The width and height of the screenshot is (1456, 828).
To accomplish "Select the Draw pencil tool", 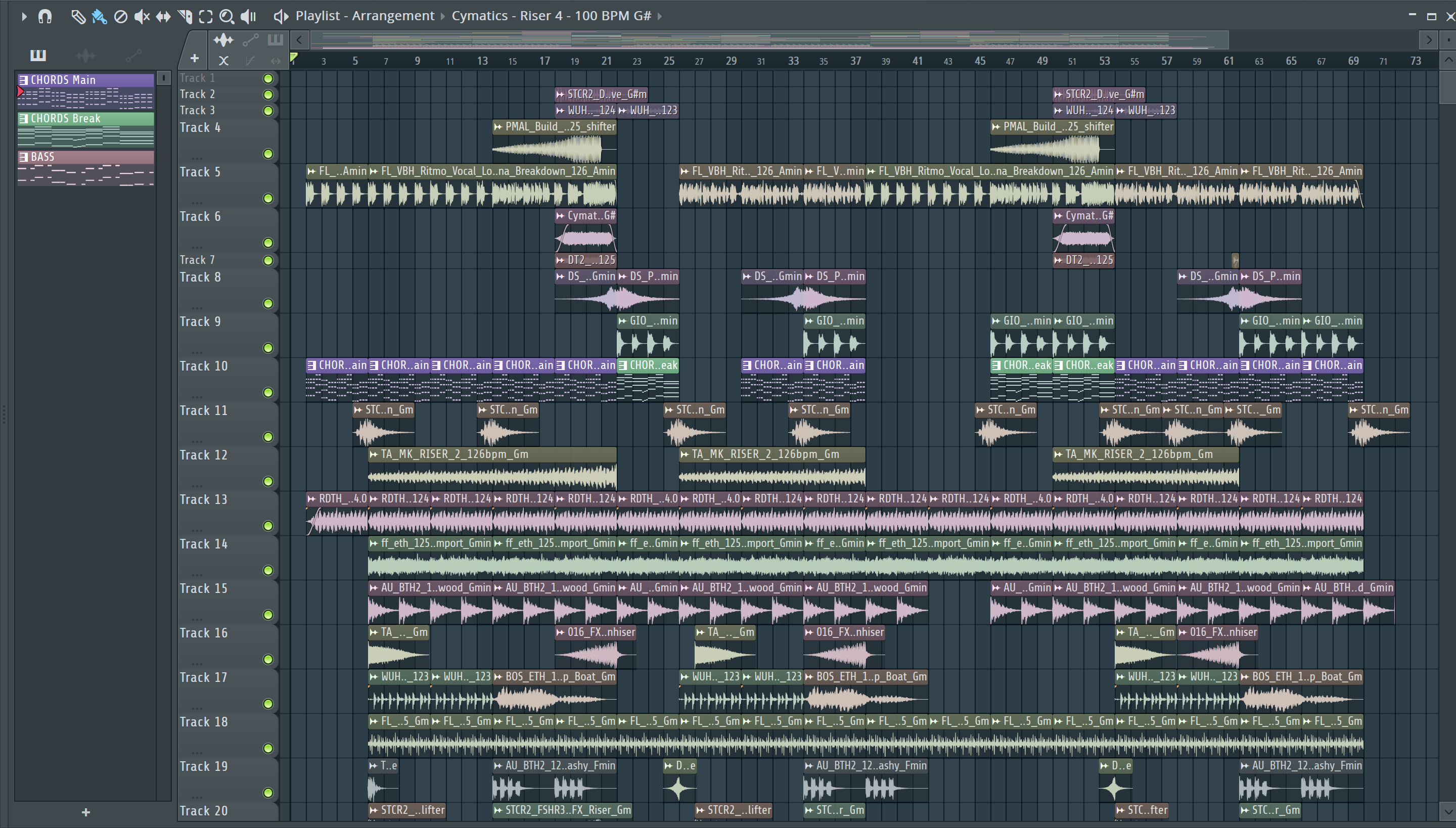I will pos(78,17).
